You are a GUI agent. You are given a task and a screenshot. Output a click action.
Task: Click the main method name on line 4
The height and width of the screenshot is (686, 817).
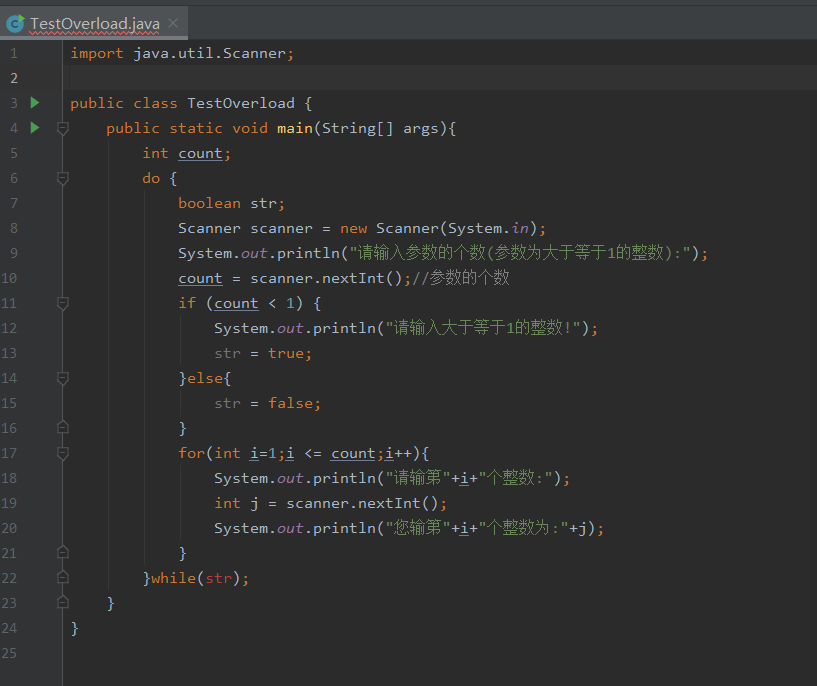pyautogui.click(x=295, y=128)
